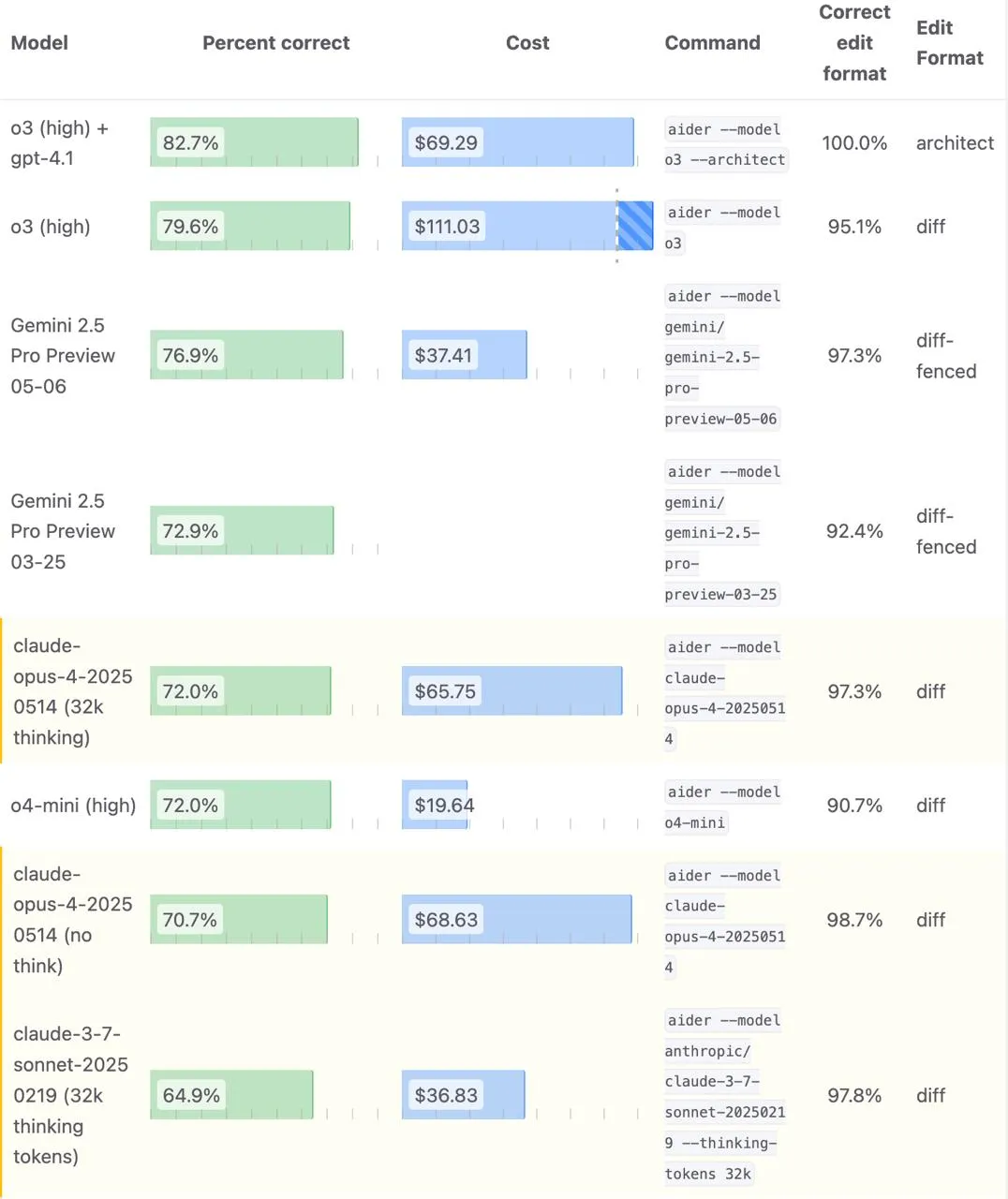Click the Cost column header
This screenshot has width=1008, height=1199.
(527, 43)
